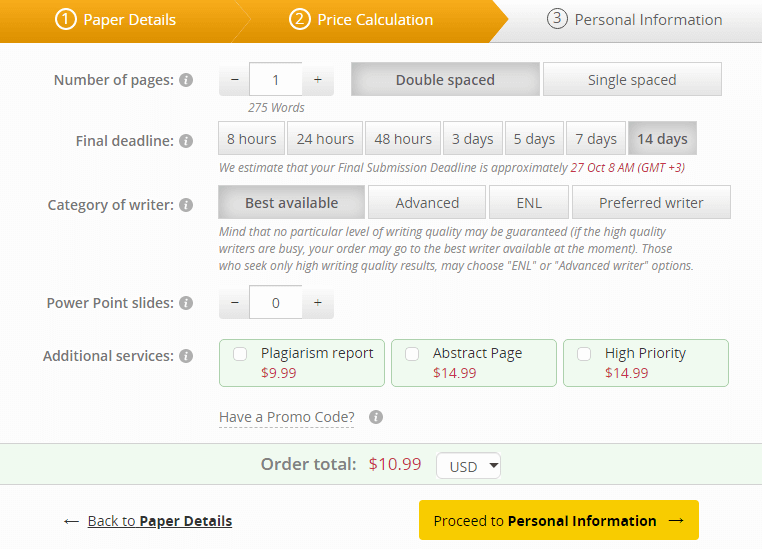Click the Power Point slides input field
This screenshot has width=762, height=549.
point(276,302)
